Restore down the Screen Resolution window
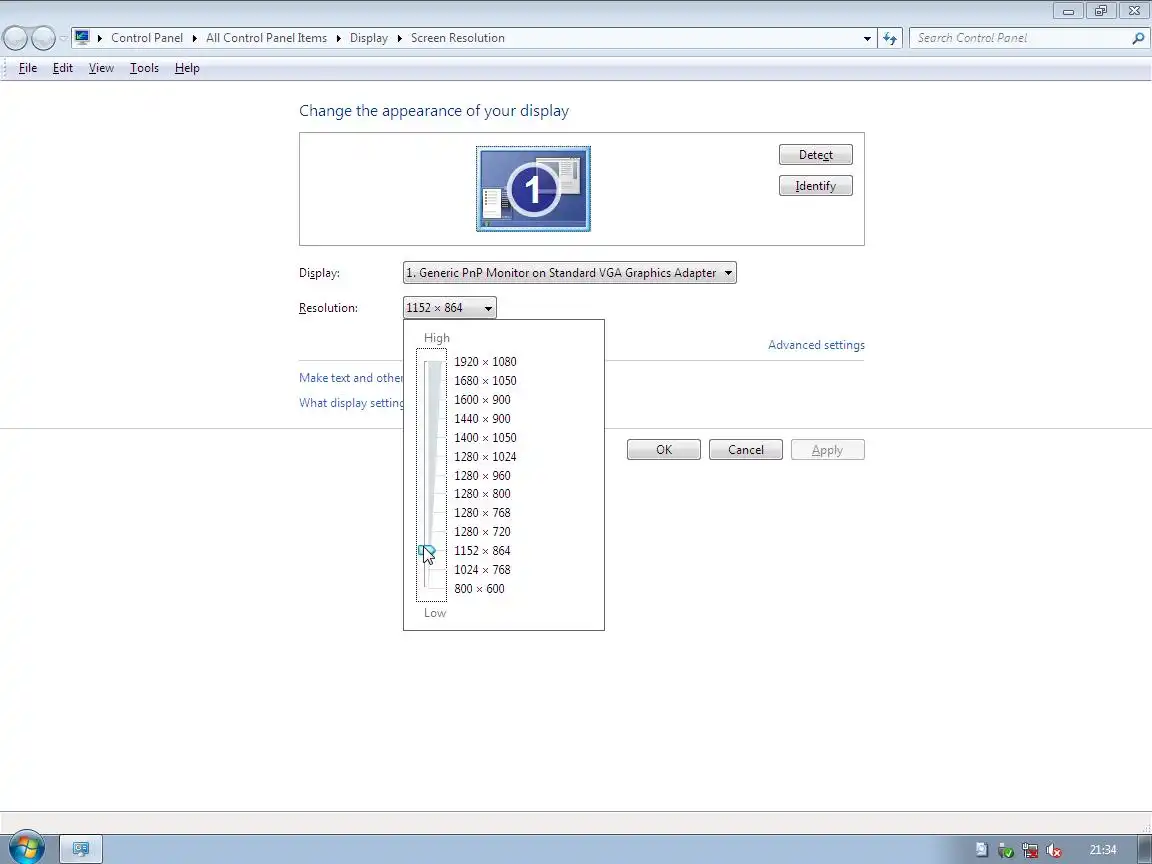Viewport: 1152px width, 864px height. click(x=1101, y=10)
